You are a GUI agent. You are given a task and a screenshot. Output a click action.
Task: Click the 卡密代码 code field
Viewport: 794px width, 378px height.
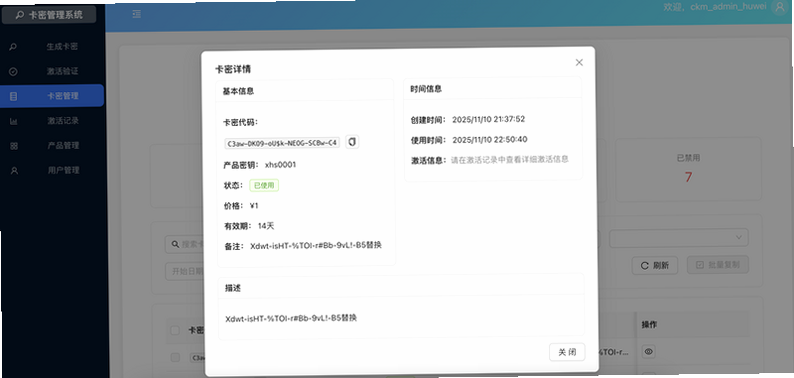point(282,143)
